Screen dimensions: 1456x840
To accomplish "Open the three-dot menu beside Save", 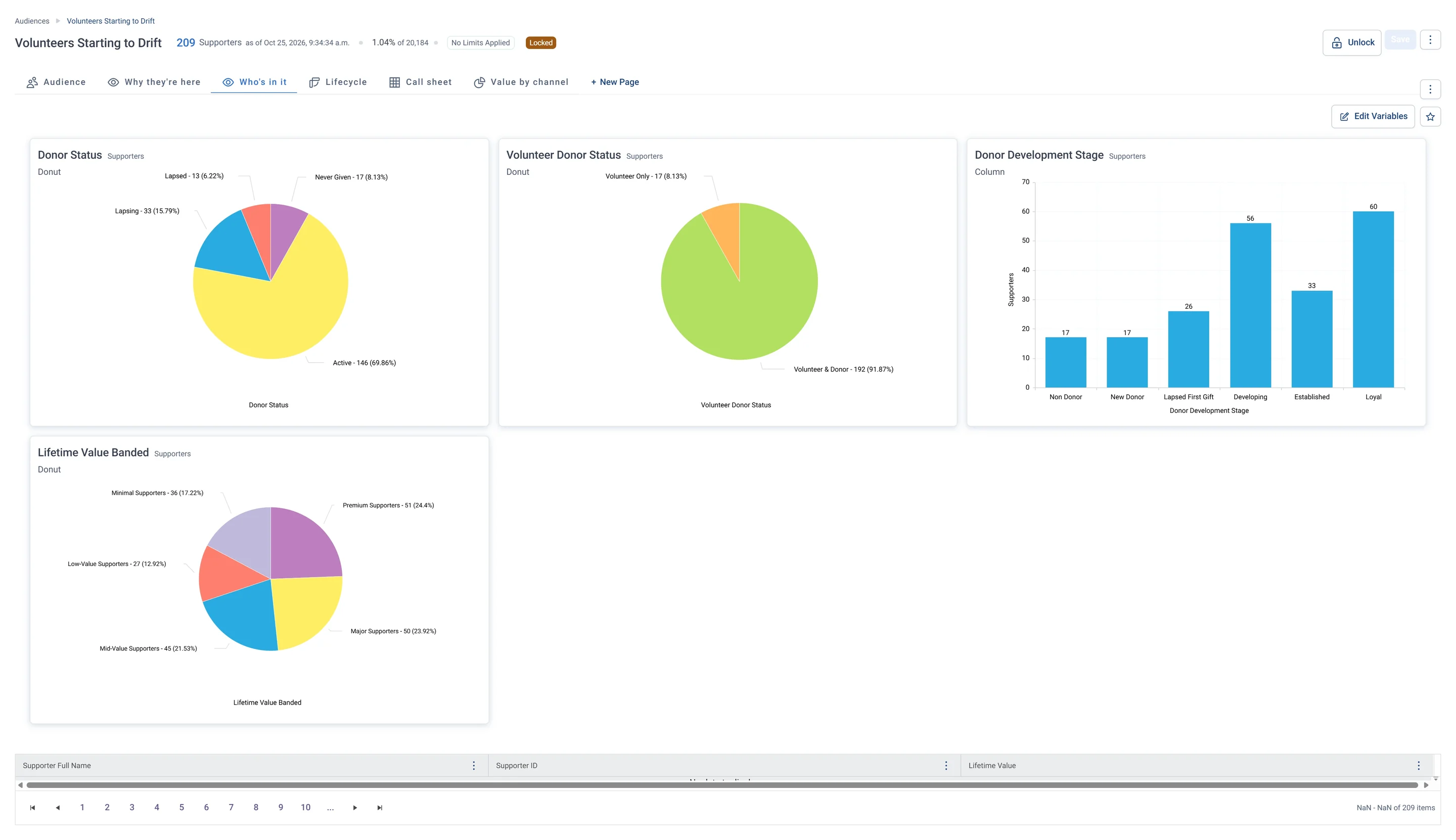I will coord(1429,40).
